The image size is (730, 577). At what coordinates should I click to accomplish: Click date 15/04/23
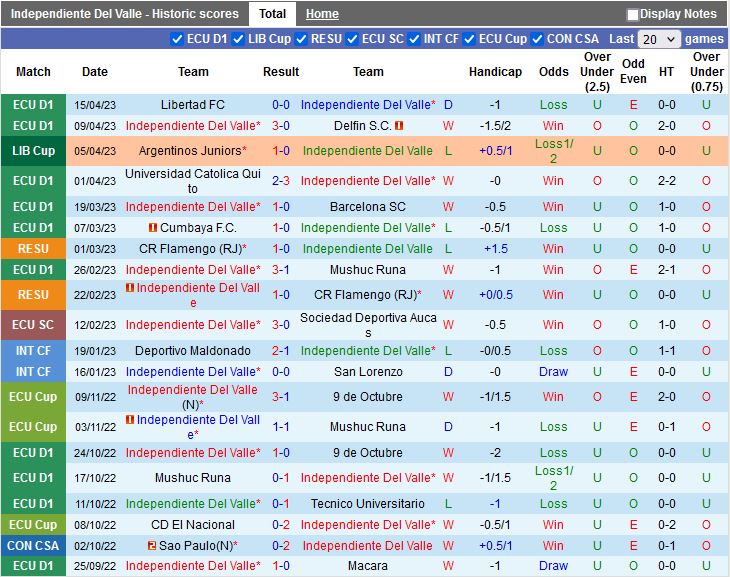coord(95,105)
